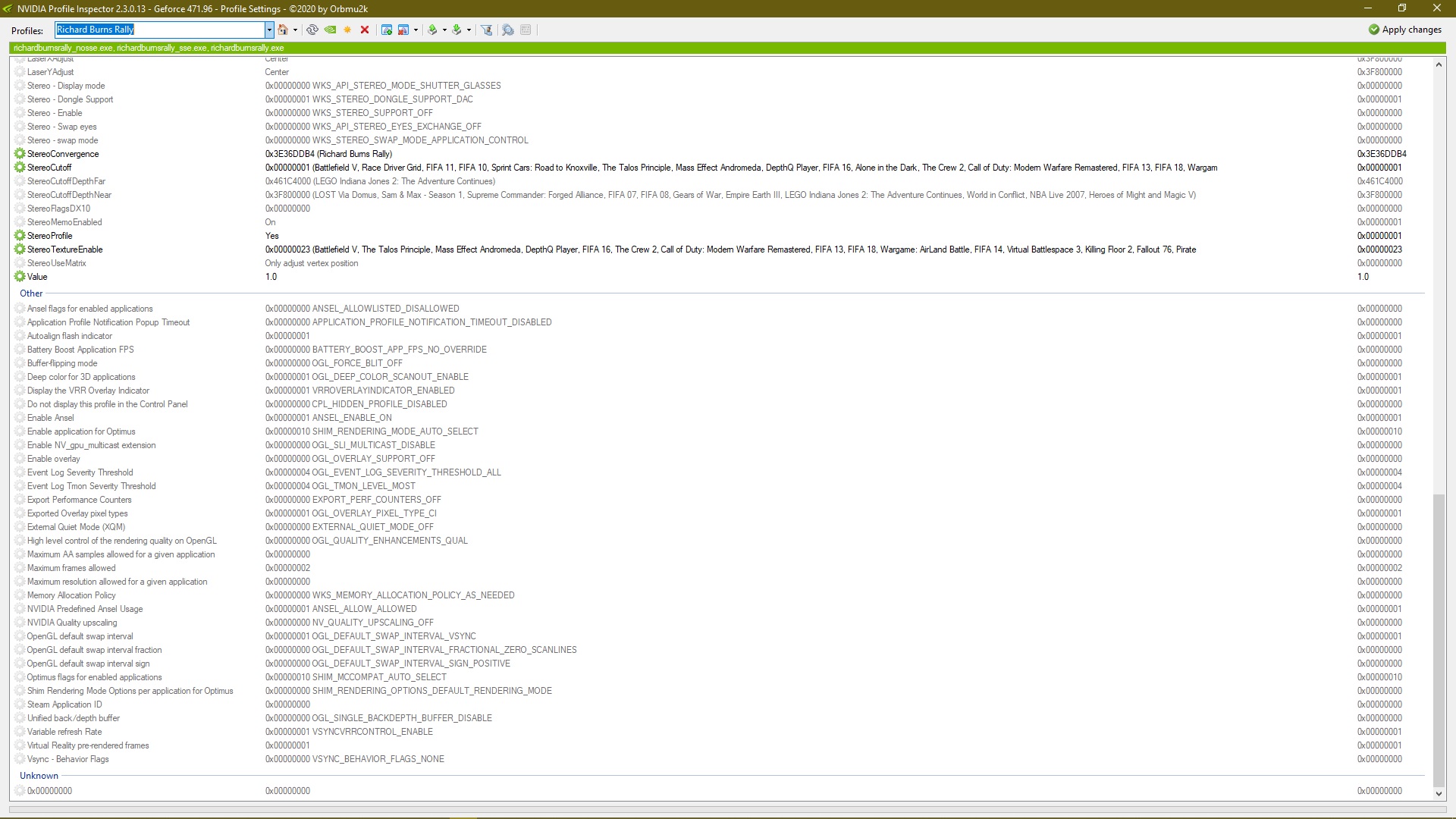
Task: Select Virtual Reality pre-rendered frames setting
Action: (88, 745)
